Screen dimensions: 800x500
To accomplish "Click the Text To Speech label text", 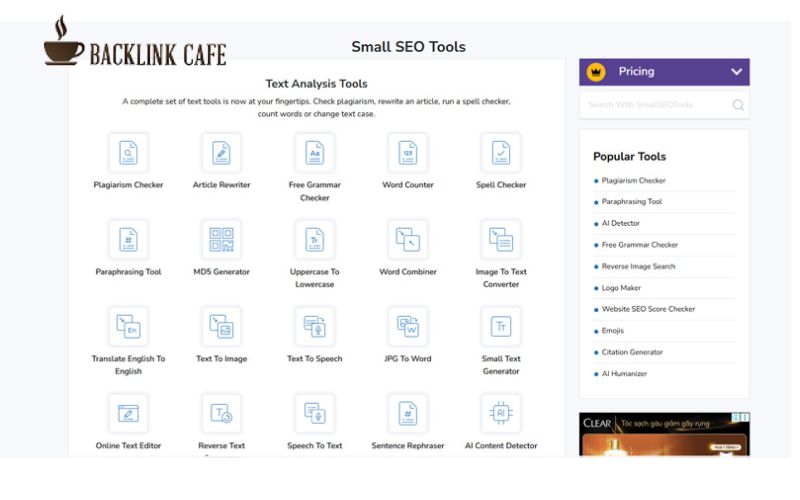I will pos(315,359).
